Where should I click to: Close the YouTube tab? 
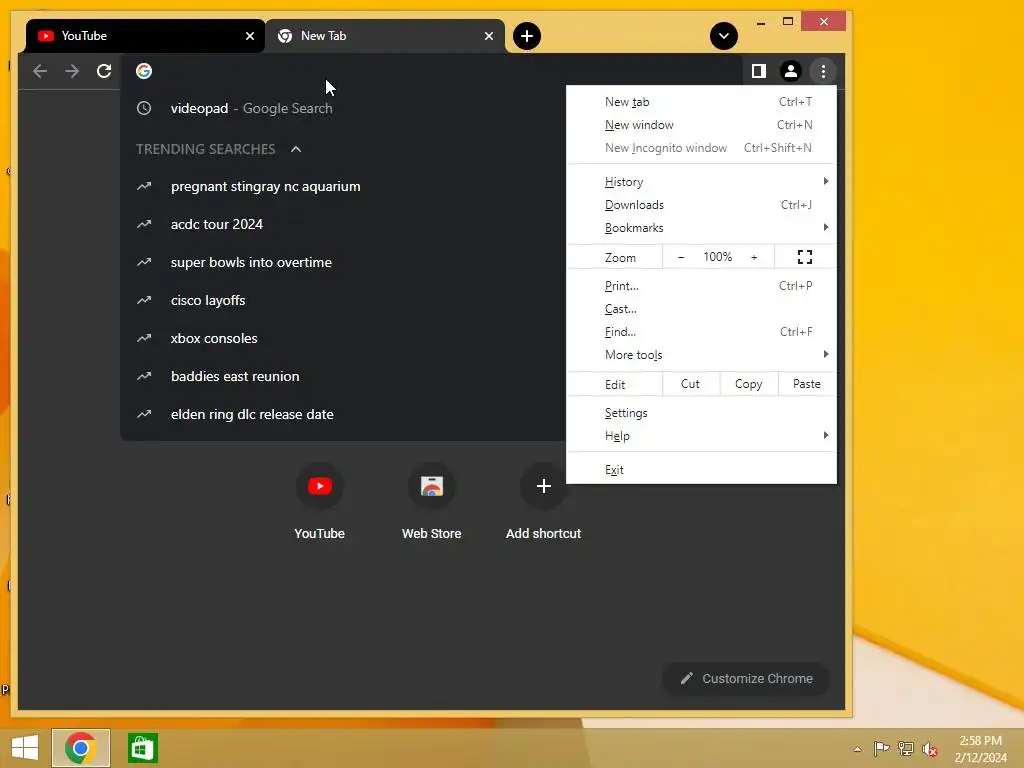coord(249,36)
